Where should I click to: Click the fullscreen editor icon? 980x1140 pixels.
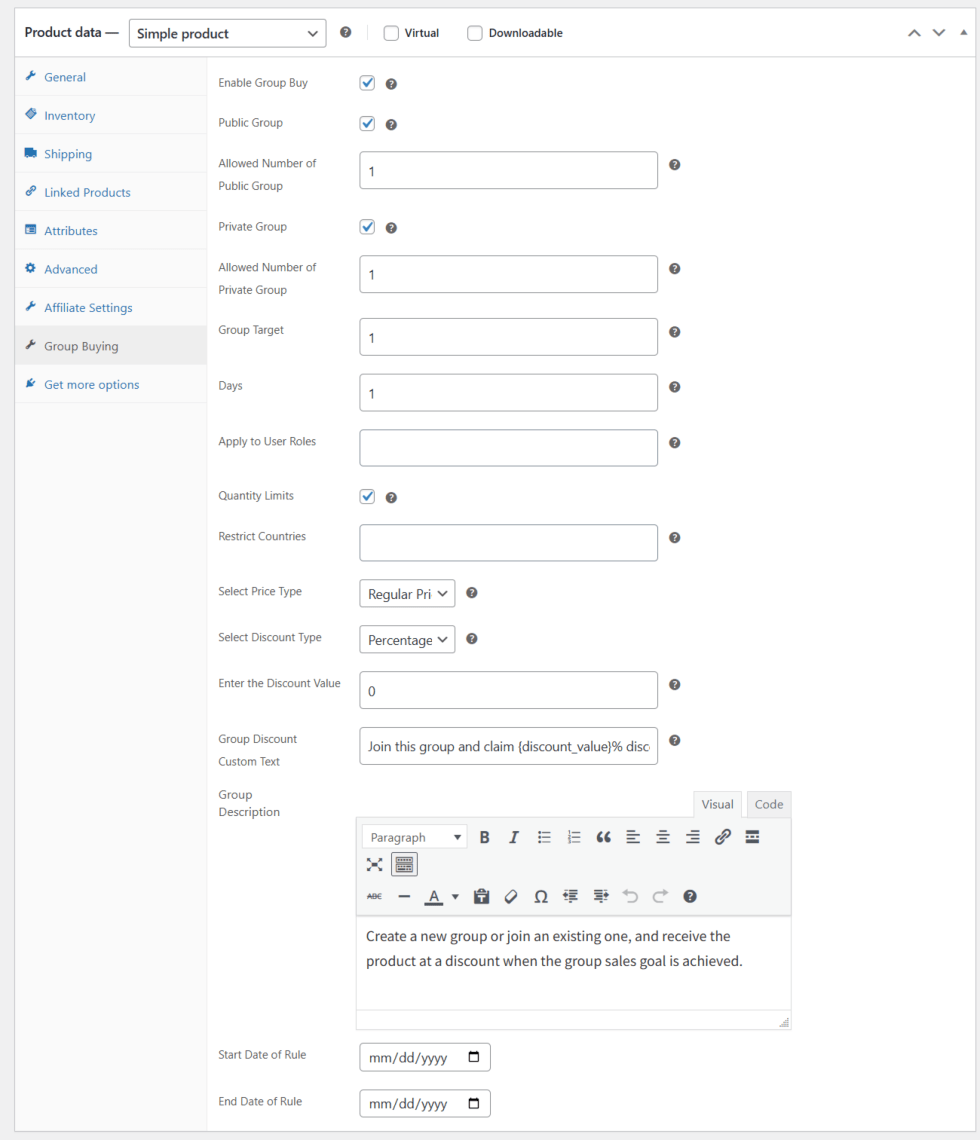pyautogui.click(x=374, y=865)
